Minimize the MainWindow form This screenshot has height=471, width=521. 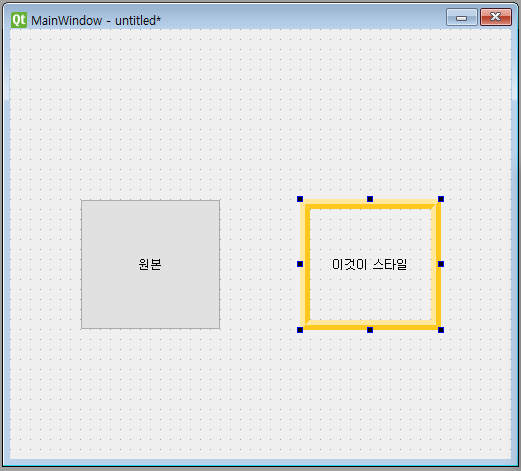[x=462, y=17]
